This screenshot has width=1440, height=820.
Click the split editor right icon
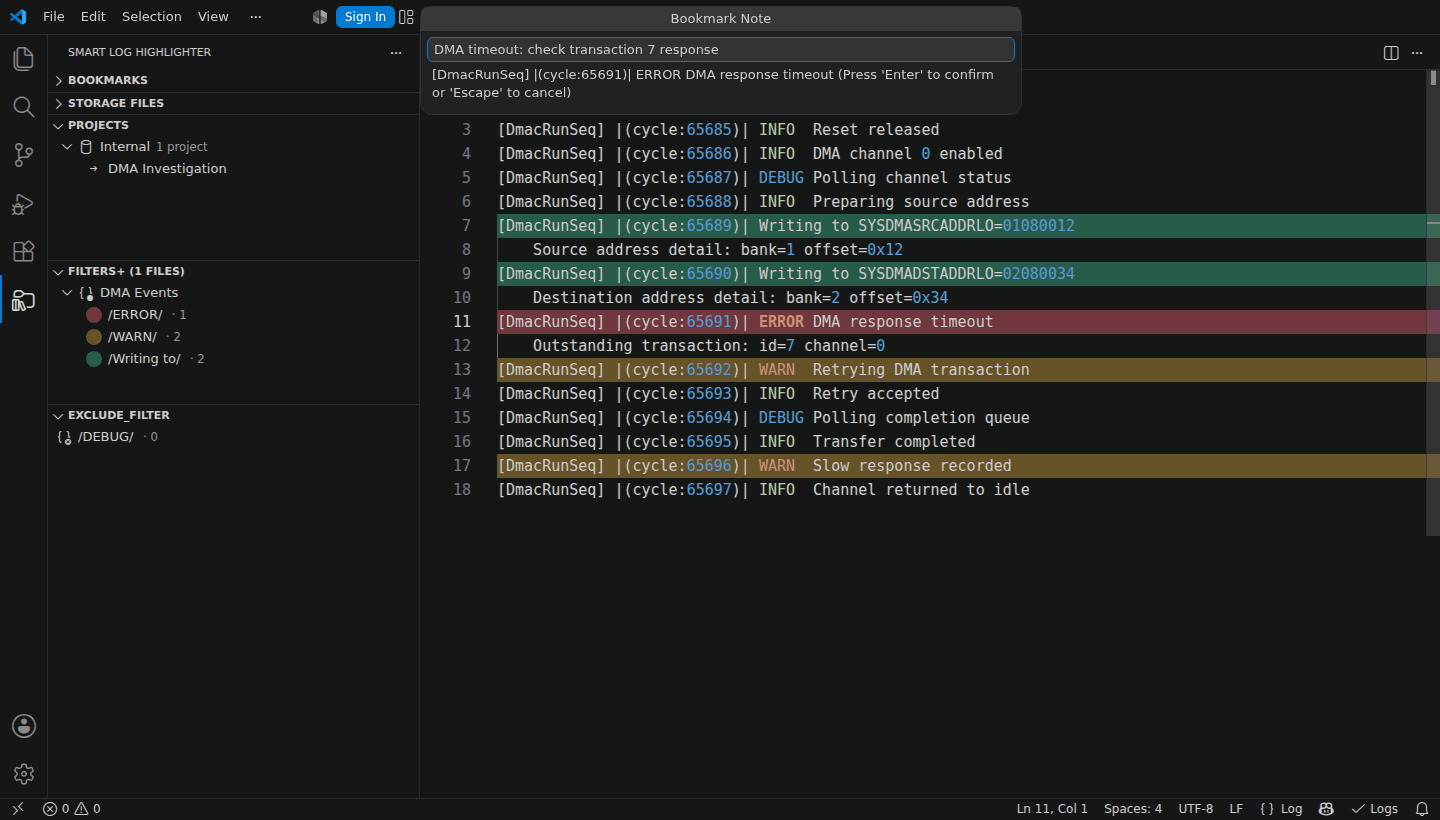click(1391, 53)
